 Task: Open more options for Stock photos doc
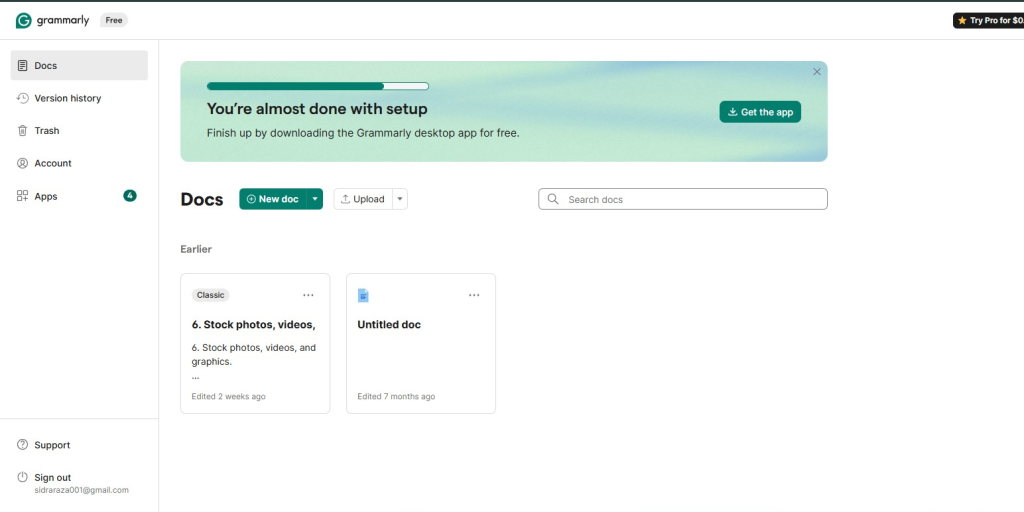308,295
